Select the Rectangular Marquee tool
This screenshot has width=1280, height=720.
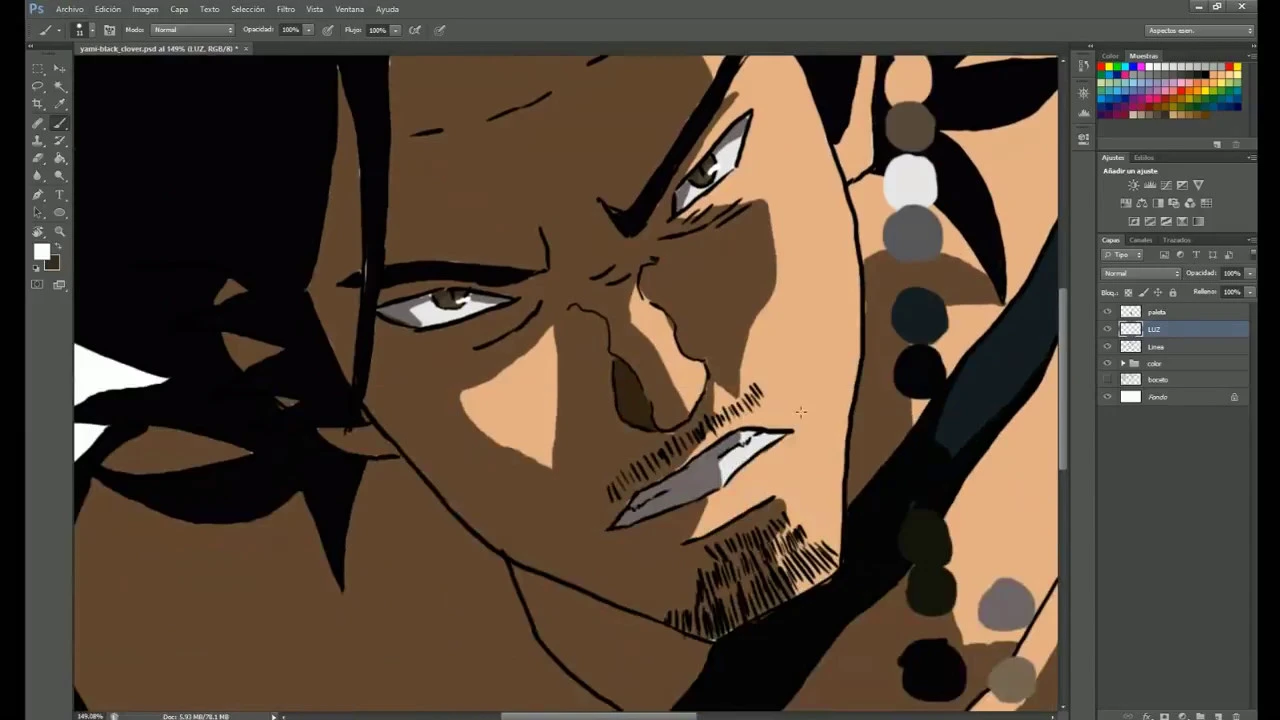click(38, 68)
